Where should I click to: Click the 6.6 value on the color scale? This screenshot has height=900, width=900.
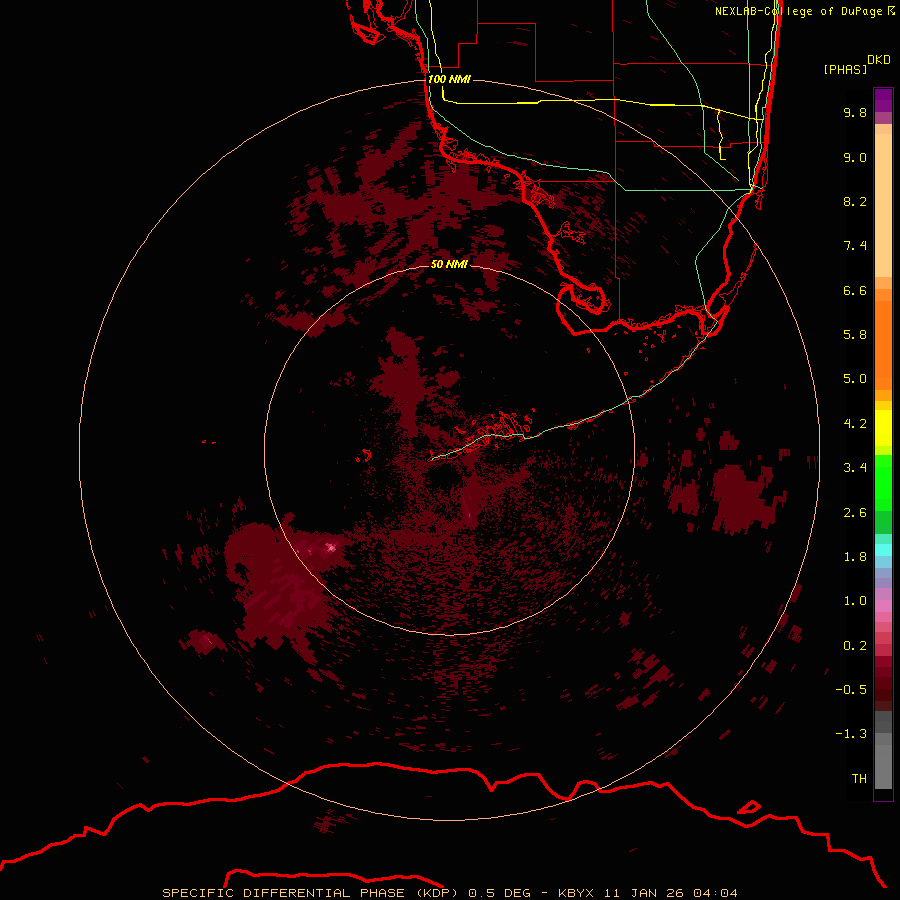pyautogui.click(x=855, y=290)
